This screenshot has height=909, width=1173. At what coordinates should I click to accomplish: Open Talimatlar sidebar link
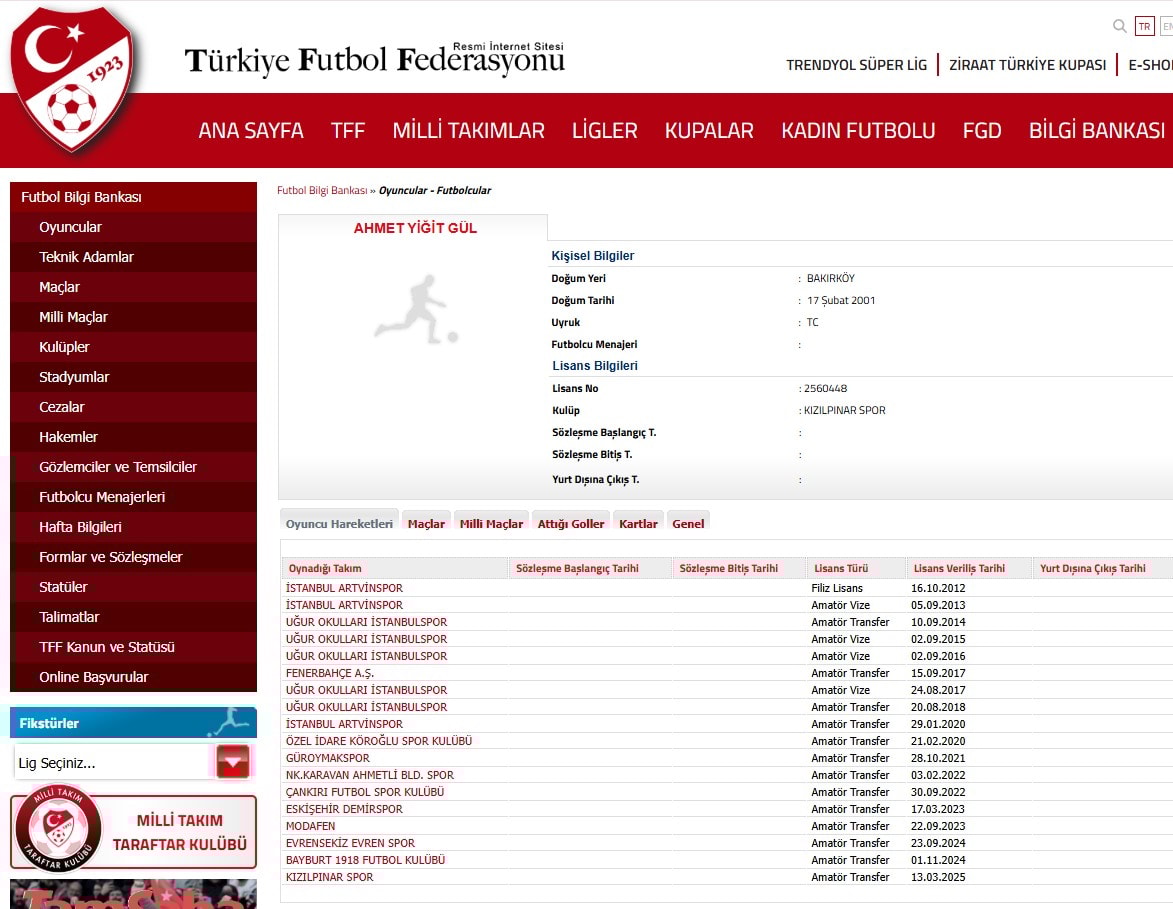[133, 616]
